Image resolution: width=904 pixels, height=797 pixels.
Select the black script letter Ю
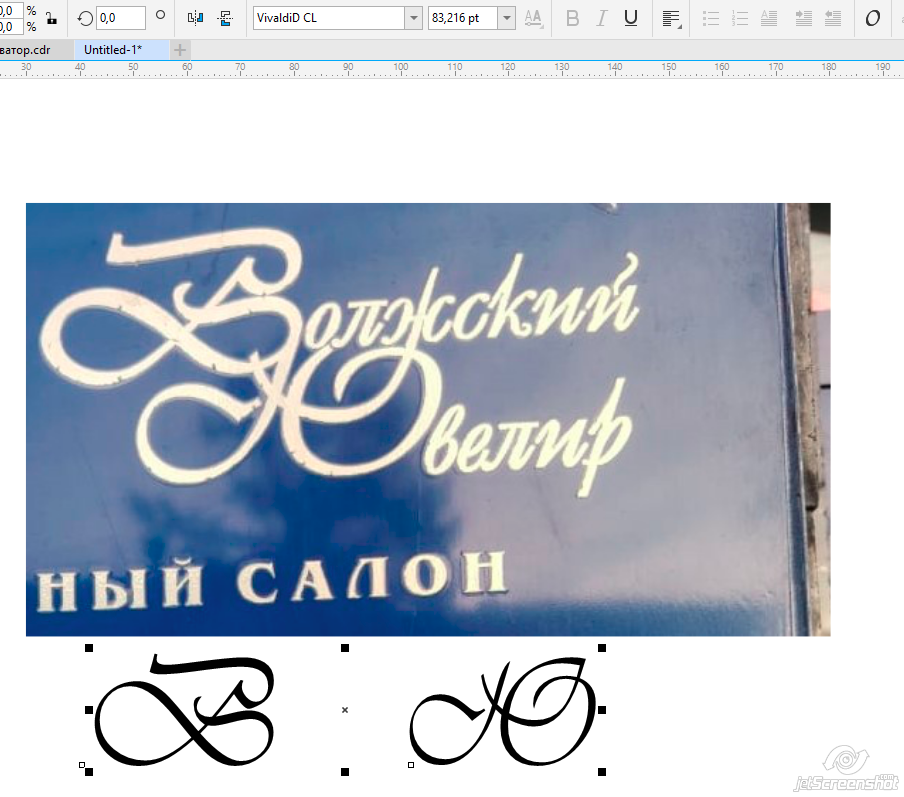(503, 712)
